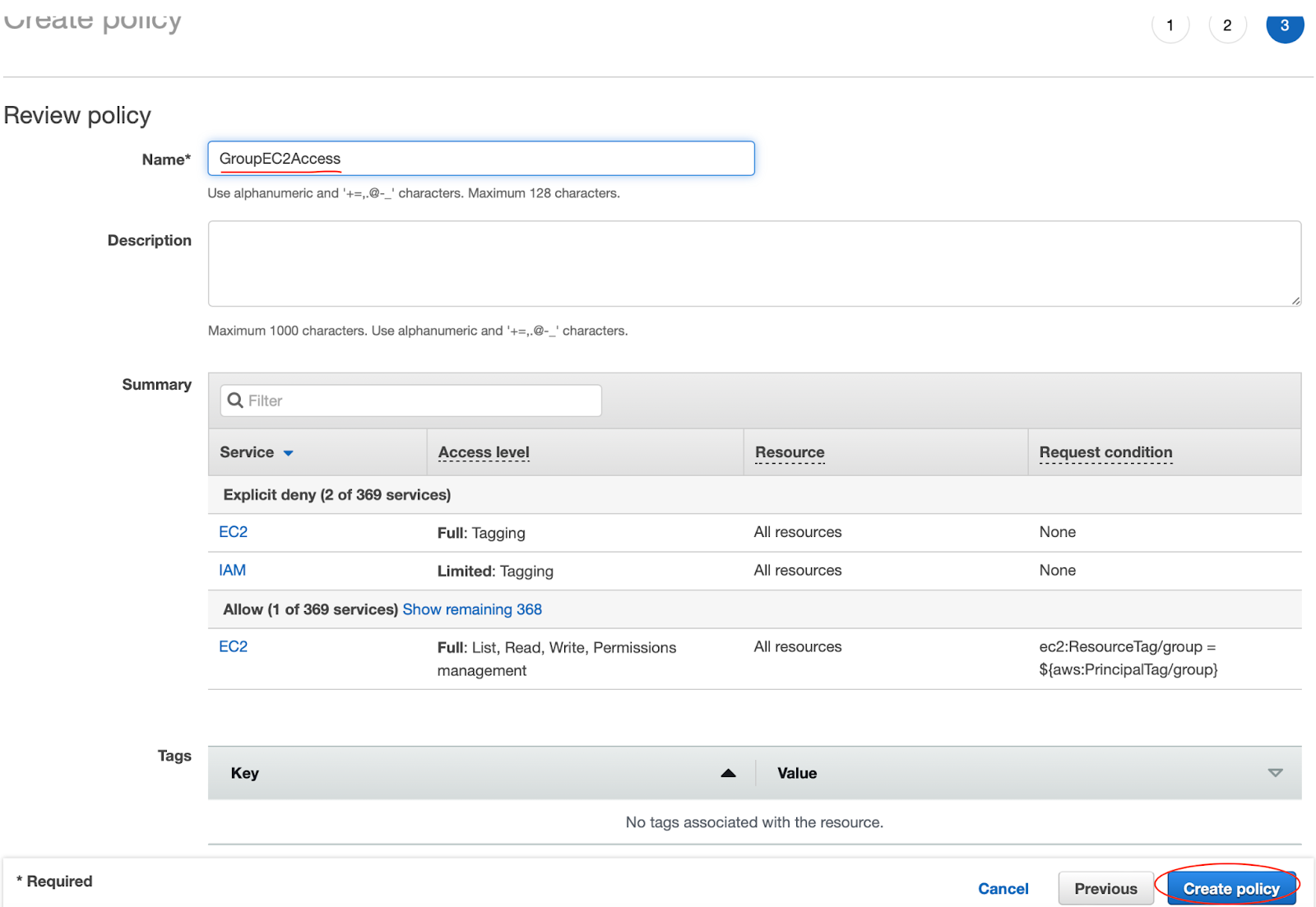The width and height of the screenshot is (1316, 907).
Task: Show remaining 368 services
Action: click(x=472, y=609)
